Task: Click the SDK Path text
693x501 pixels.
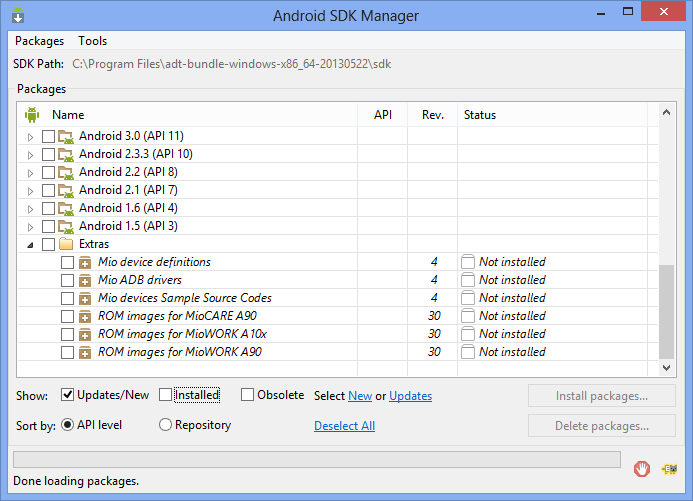Action: tap(232, 64)
